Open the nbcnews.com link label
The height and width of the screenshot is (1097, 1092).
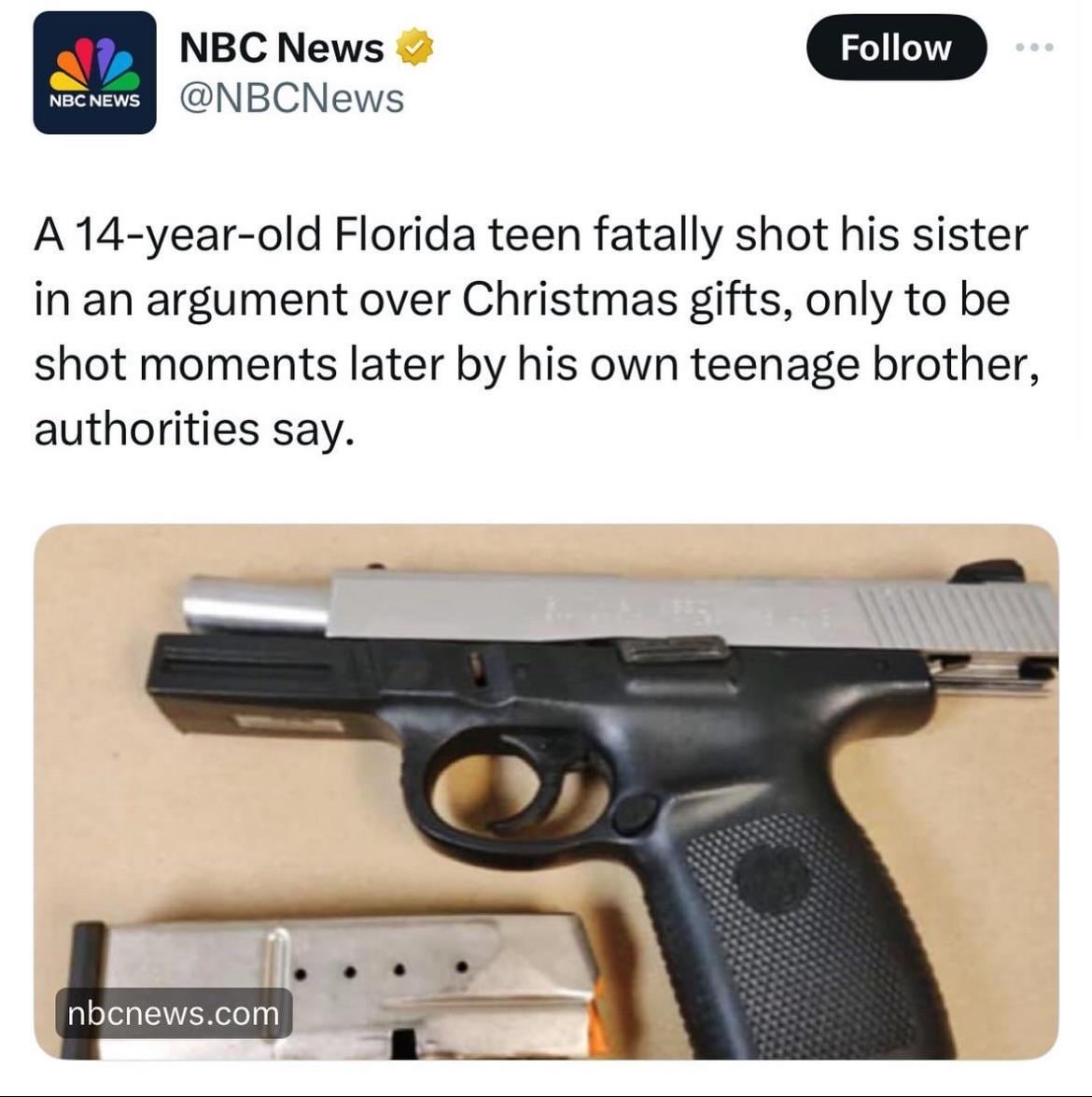174,1013
